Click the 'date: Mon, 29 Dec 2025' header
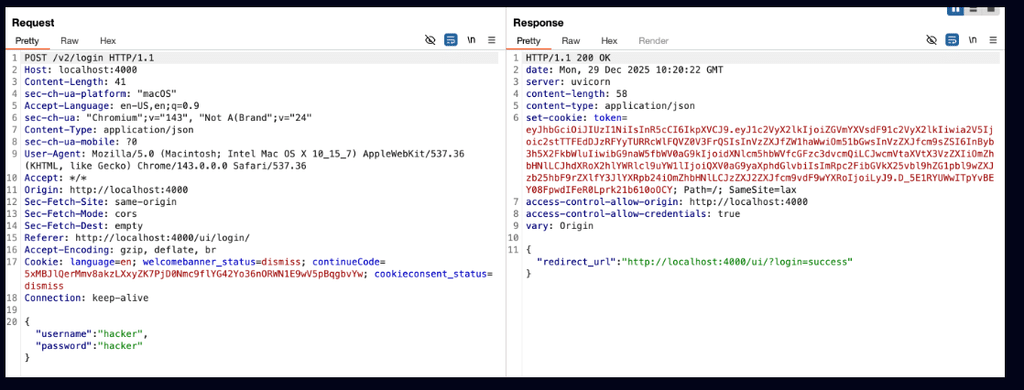 [624, 70]
